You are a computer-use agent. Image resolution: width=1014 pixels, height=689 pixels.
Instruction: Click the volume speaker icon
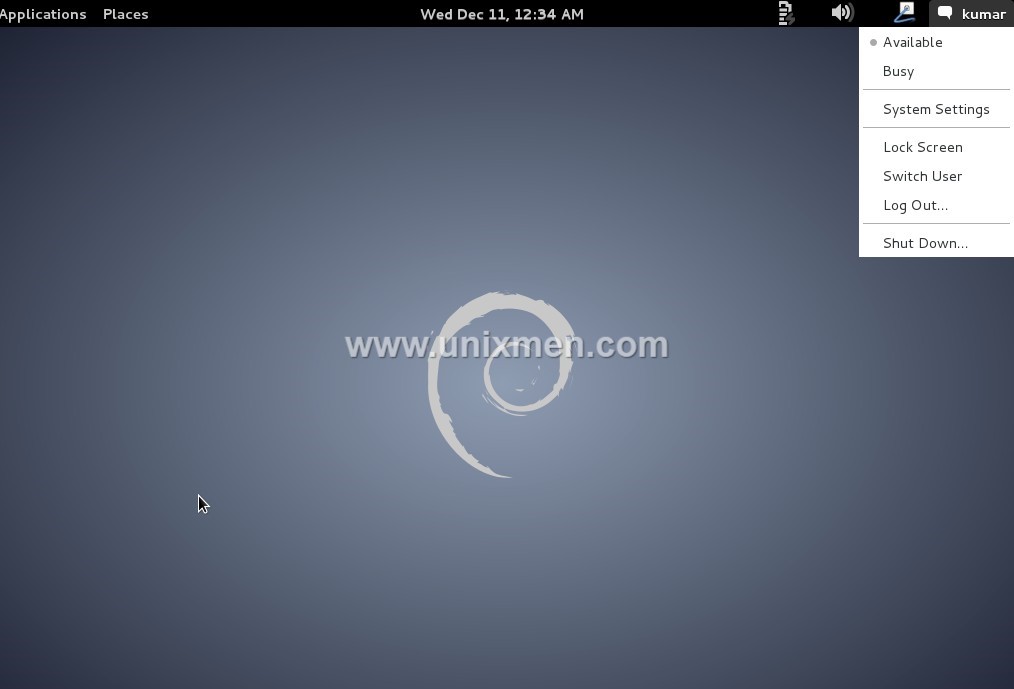(842, 13)
